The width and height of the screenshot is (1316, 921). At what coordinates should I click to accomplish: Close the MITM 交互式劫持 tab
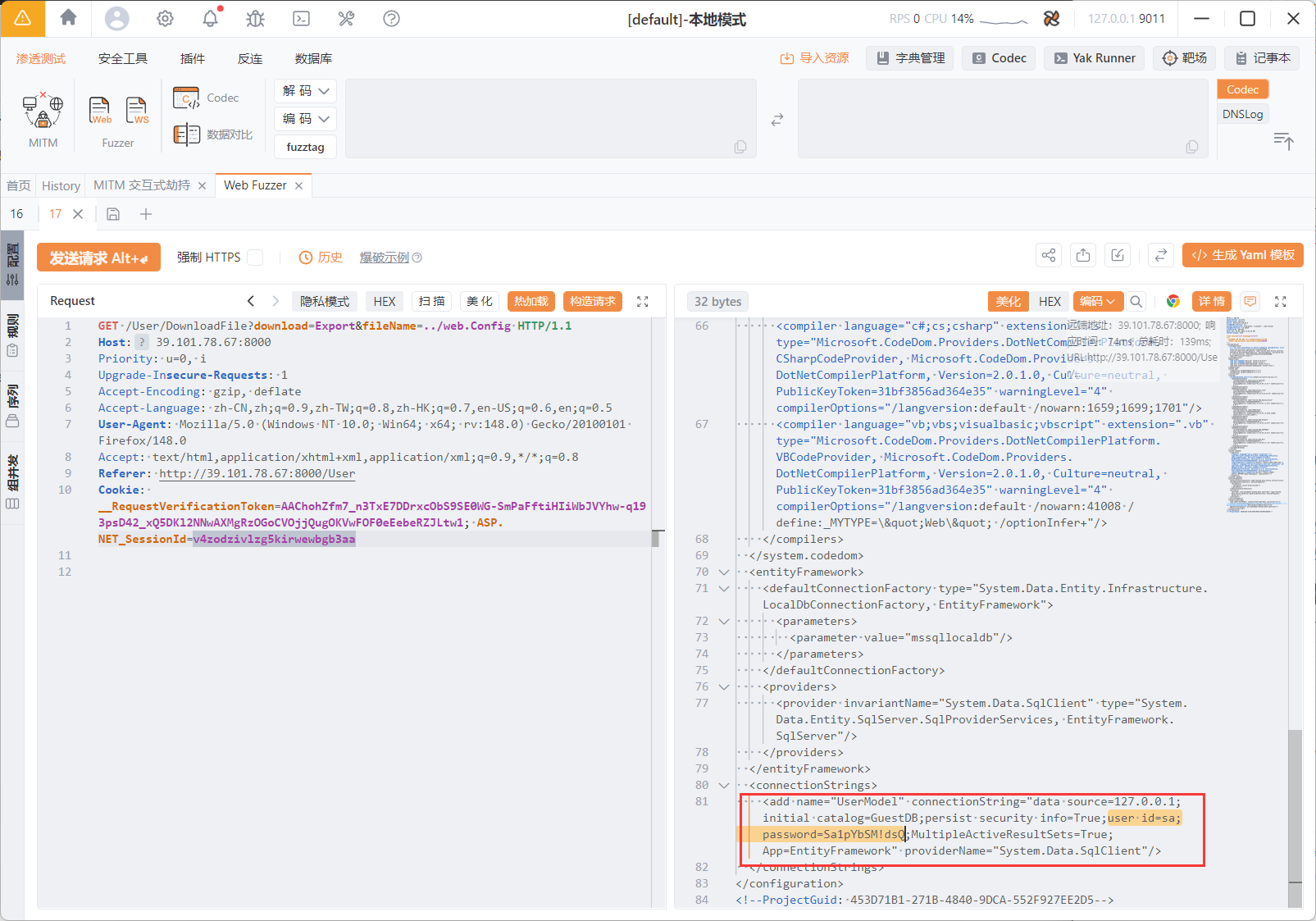point(203,186)
